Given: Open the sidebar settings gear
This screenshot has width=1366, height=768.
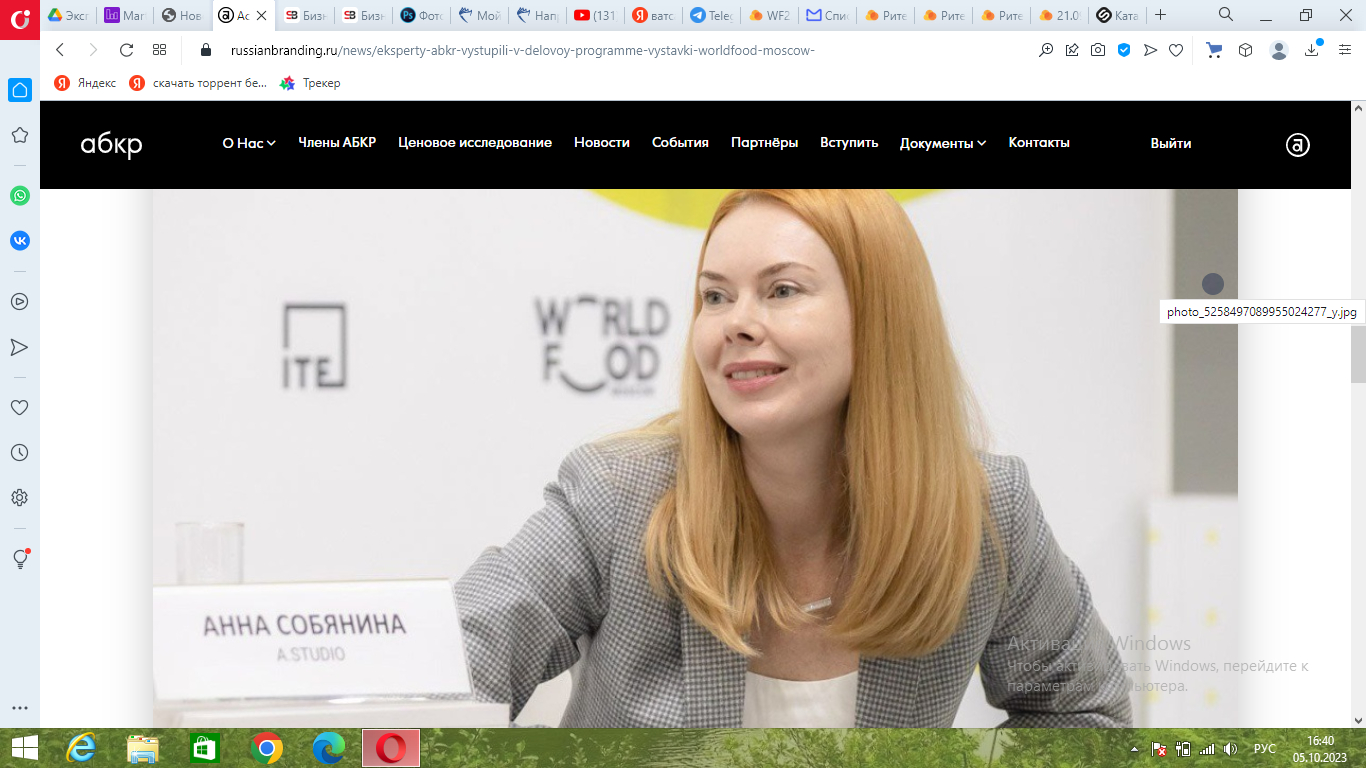Looking at the screenshot, I should pos(20,498).
